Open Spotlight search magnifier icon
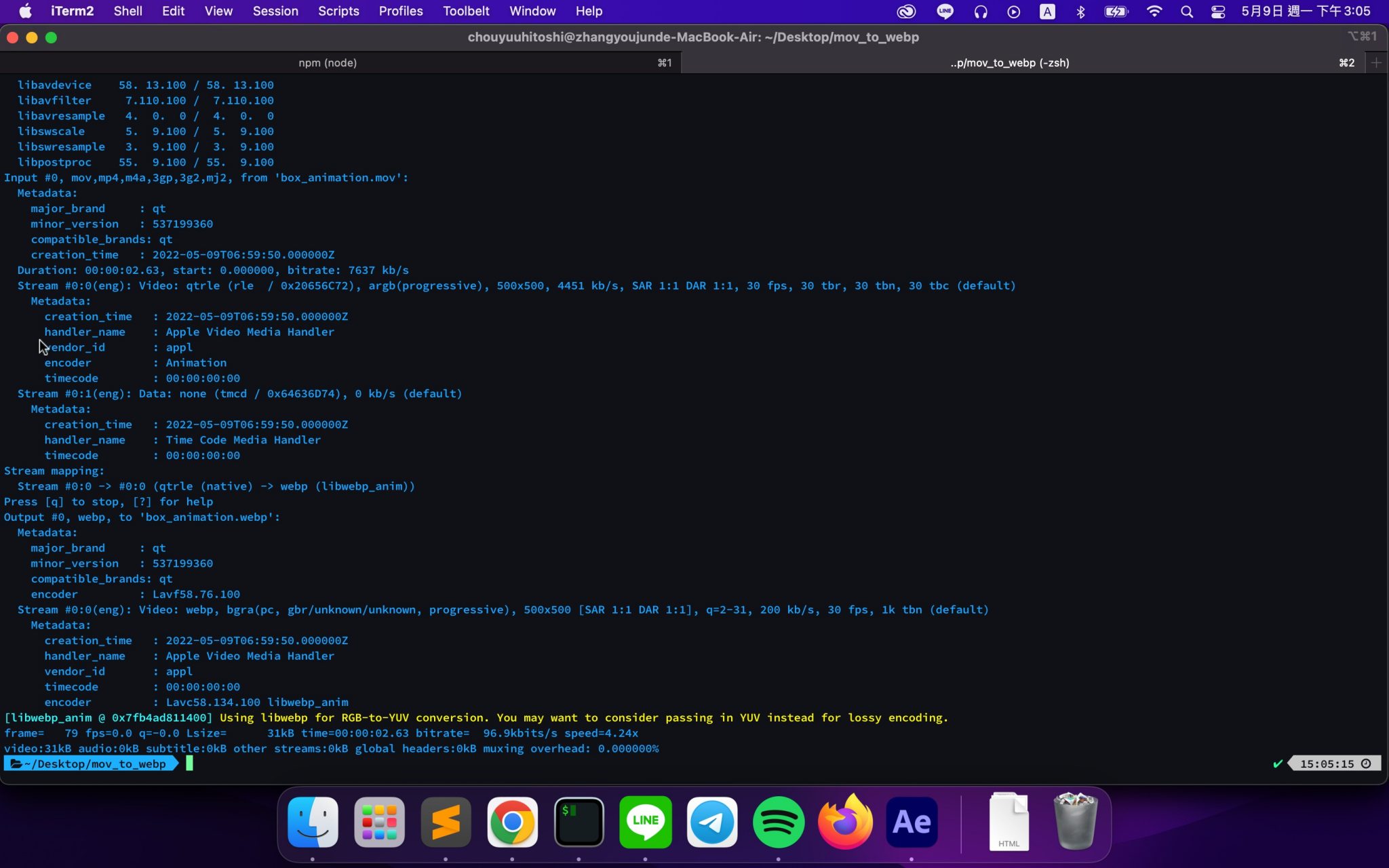 [1186, 12]
